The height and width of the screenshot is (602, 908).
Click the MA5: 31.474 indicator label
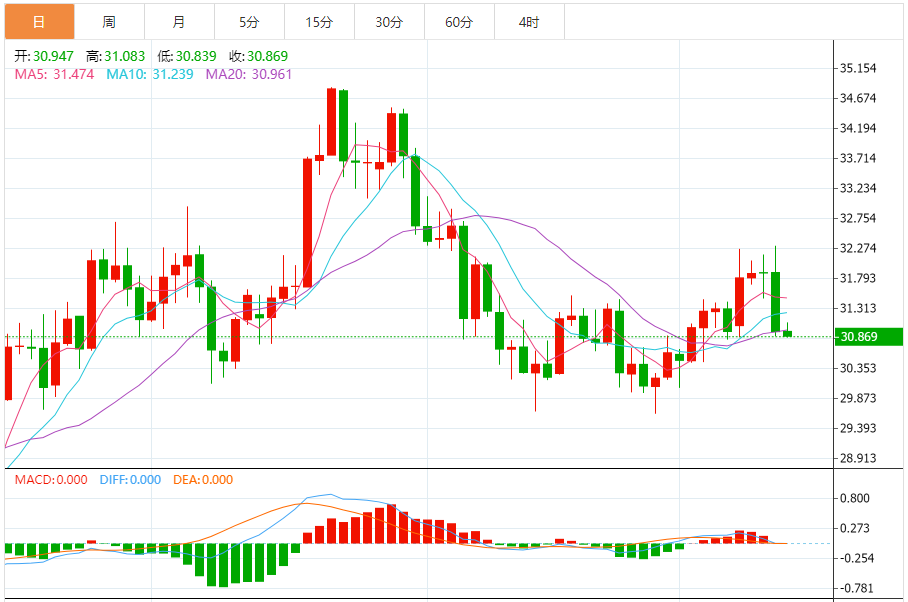click(x=54, y=74)
